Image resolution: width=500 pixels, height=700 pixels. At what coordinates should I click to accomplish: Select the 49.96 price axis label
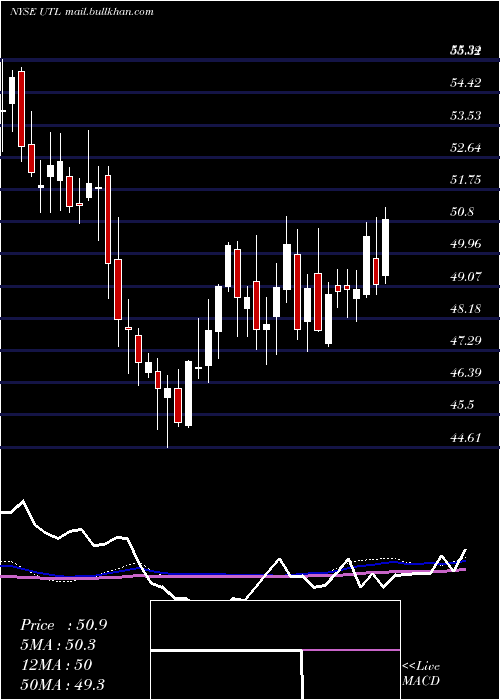(465, 244)
